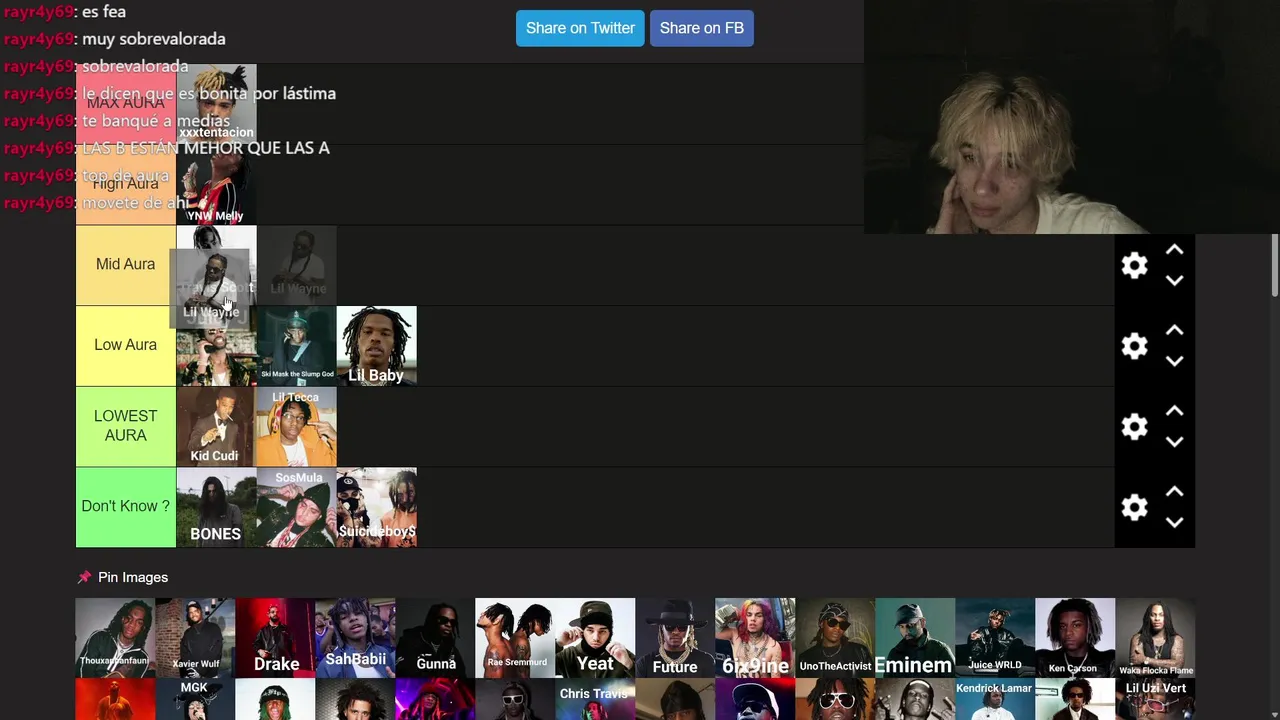1280x720 pixels.
Task: Pick the Lil Baby image in Low Aura
Action: tap(377, 346)
